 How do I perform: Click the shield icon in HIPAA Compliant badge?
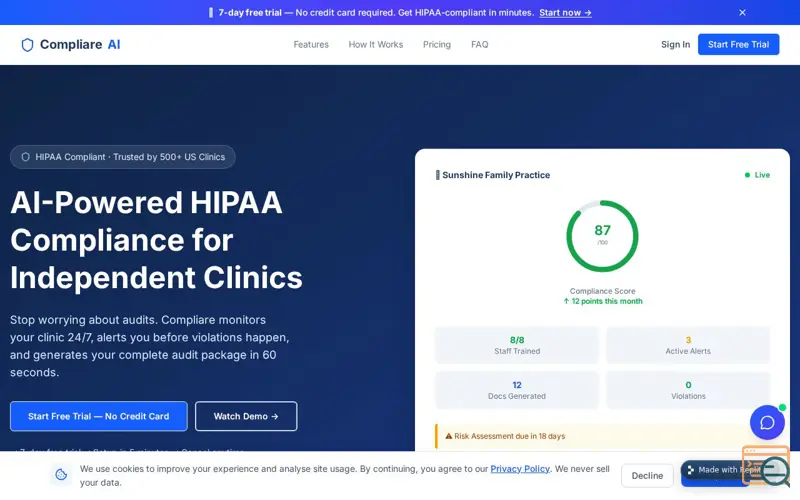click(25, 157)
